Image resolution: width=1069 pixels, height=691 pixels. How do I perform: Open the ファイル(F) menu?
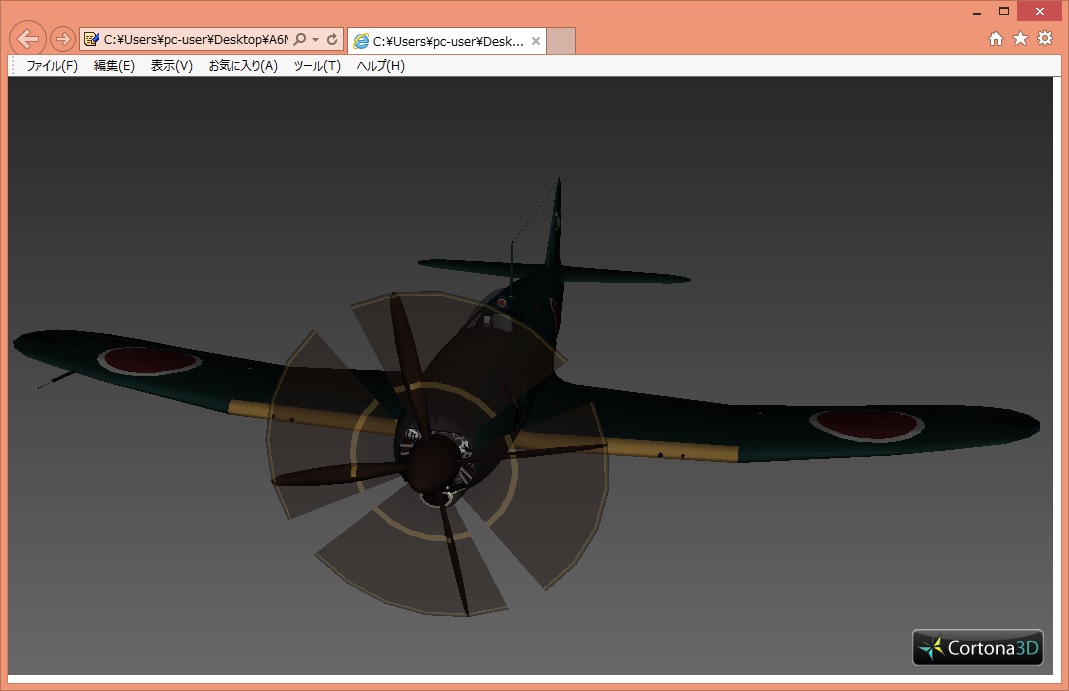point(52,66)
